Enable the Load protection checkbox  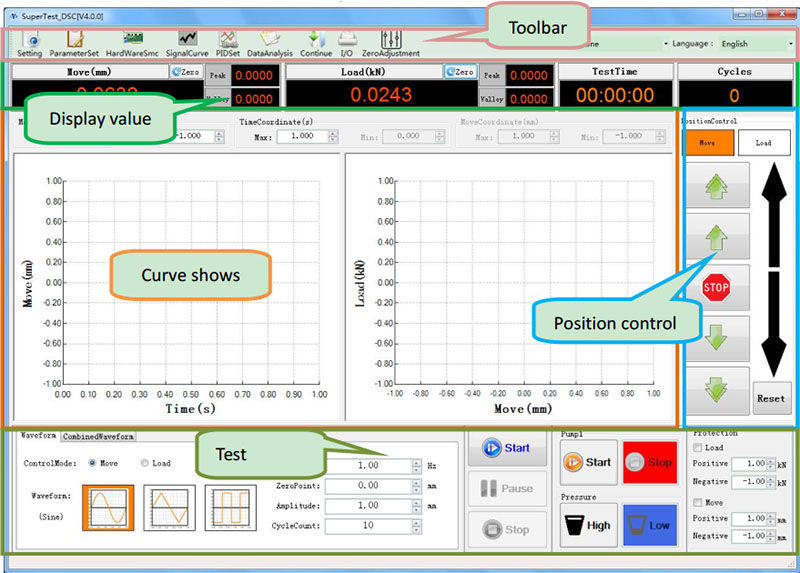click(696, 448)
